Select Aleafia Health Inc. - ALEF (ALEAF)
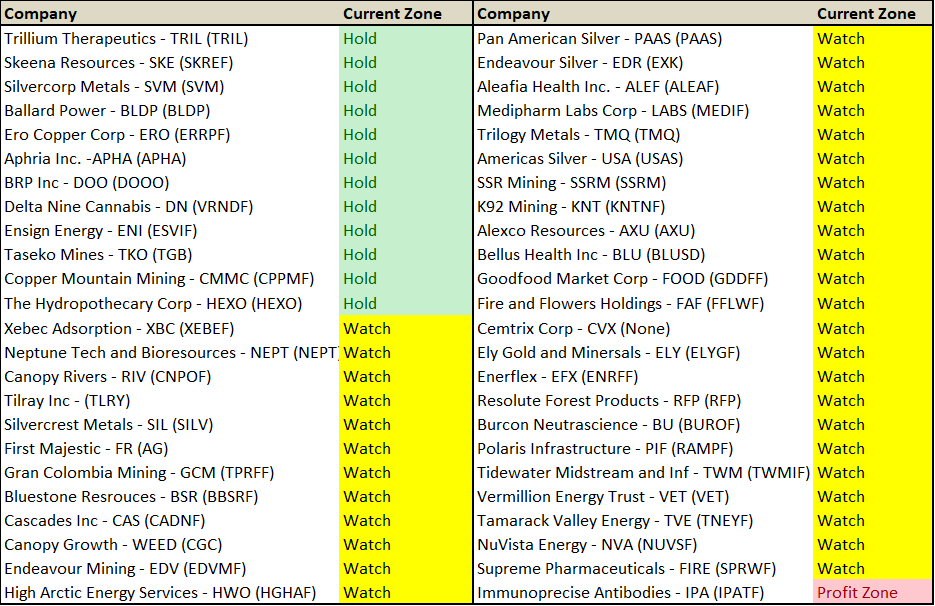The width and height of the screenshot is (935, 606). pyautogui.click(x=643, y=86)
